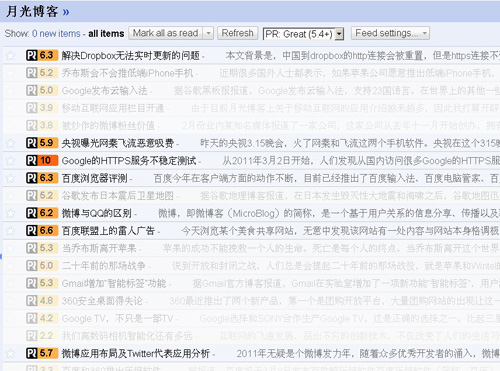Viewport: 500px width, 371px height.
Task: Open article 移动互联网应用栏目开通
Action: 113,108
